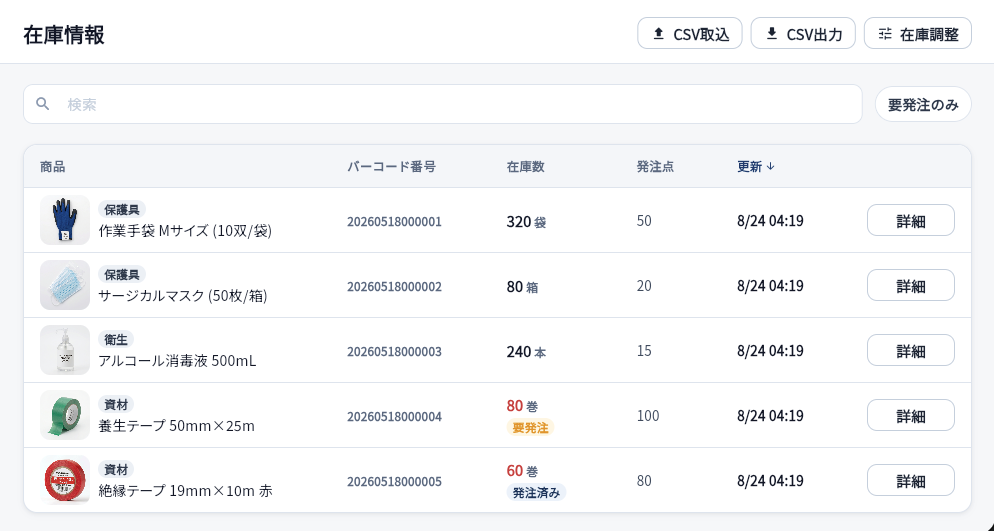994x531 pixels.
Task: Open the 在庫調整 stock adjustment
Action: (918, 34)
